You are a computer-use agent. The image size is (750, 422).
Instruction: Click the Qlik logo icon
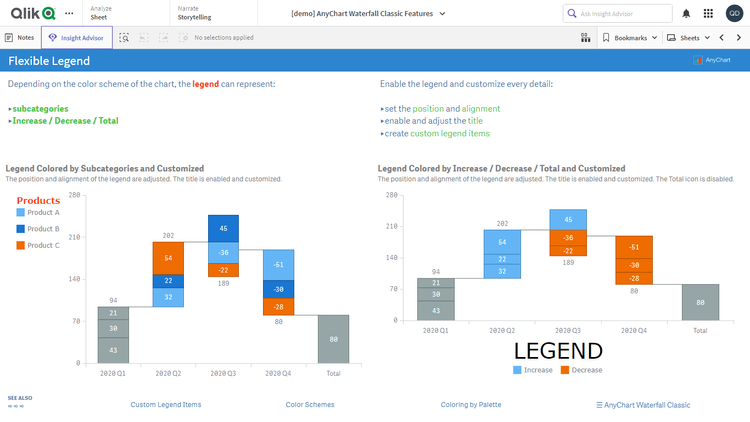(x=30, y=13)
